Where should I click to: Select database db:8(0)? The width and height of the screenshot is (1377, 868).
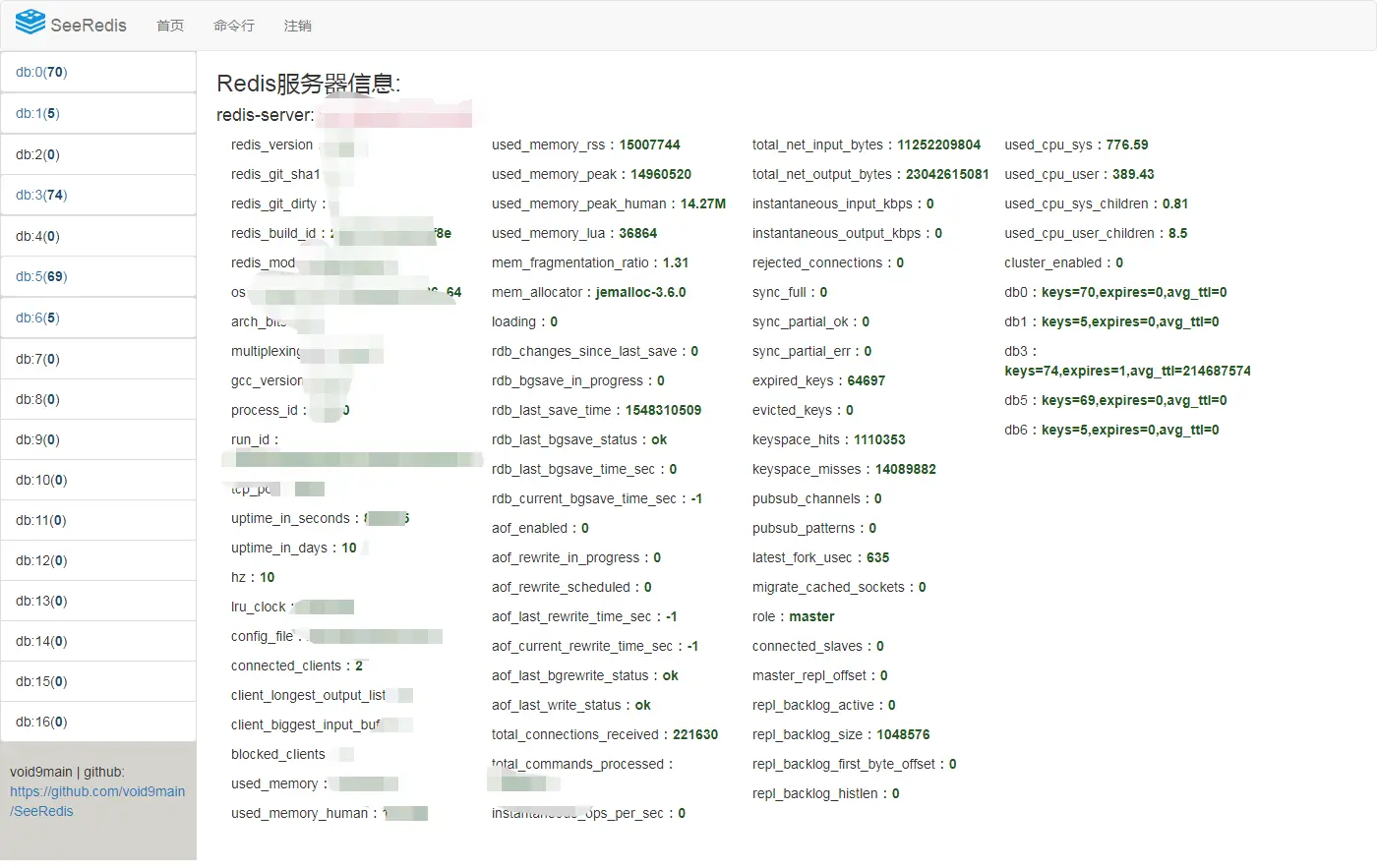coord(98,399)
